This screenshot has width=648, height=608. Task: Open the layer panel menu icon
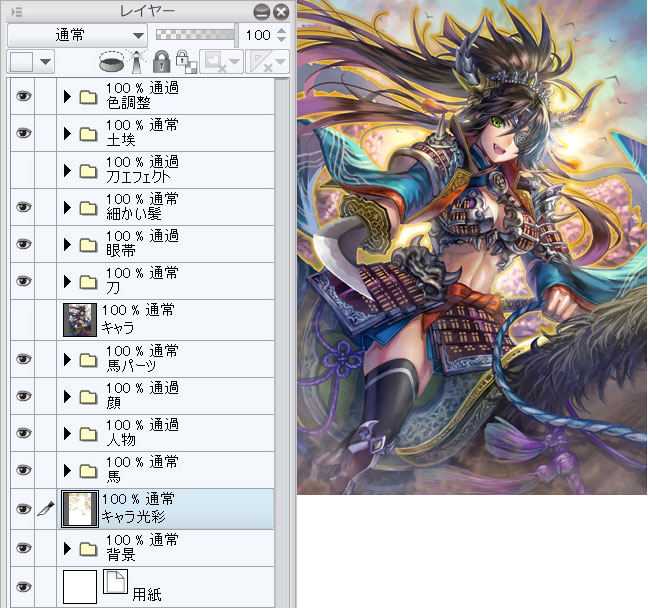click(17, 12)
